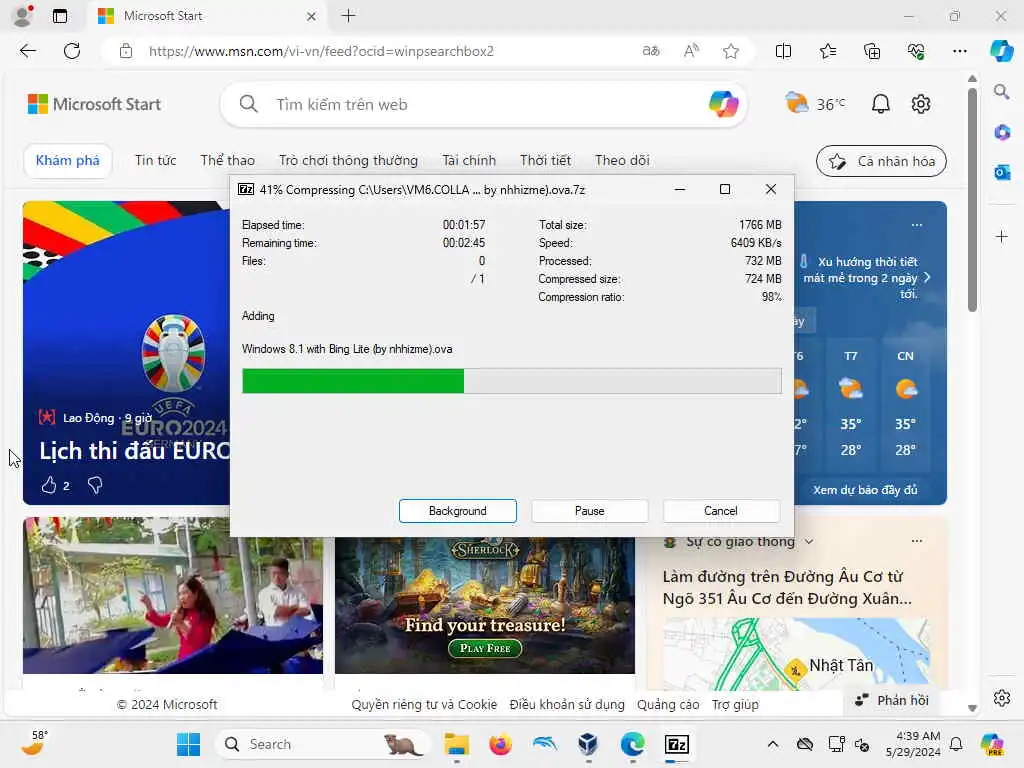Open Browser essentials heart icon
Screen dimensions: 1024x768
click(x=916, y=51)
